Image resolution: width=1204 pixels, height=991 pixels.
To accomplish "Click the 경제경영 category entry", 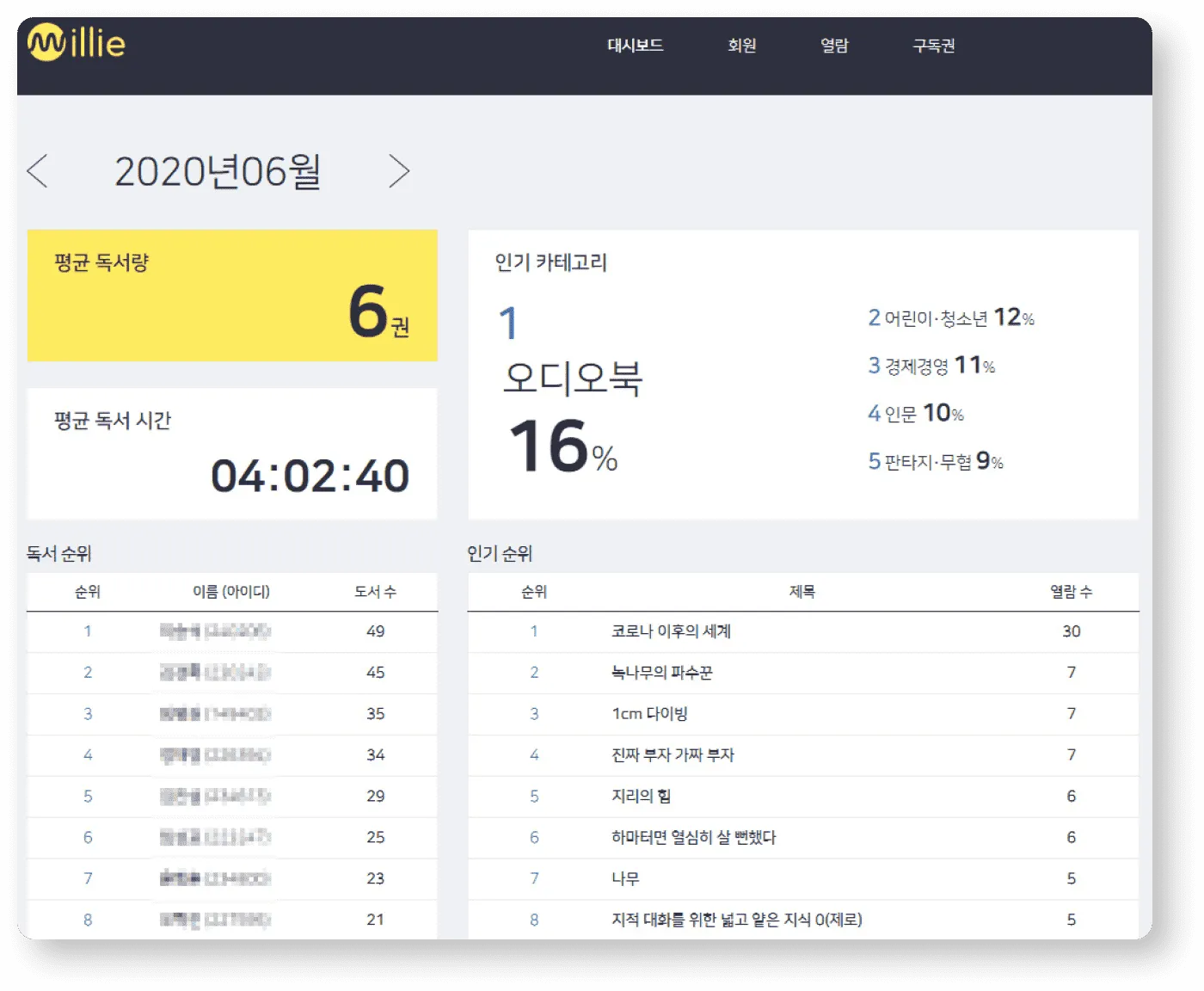I will click(931, 365).
